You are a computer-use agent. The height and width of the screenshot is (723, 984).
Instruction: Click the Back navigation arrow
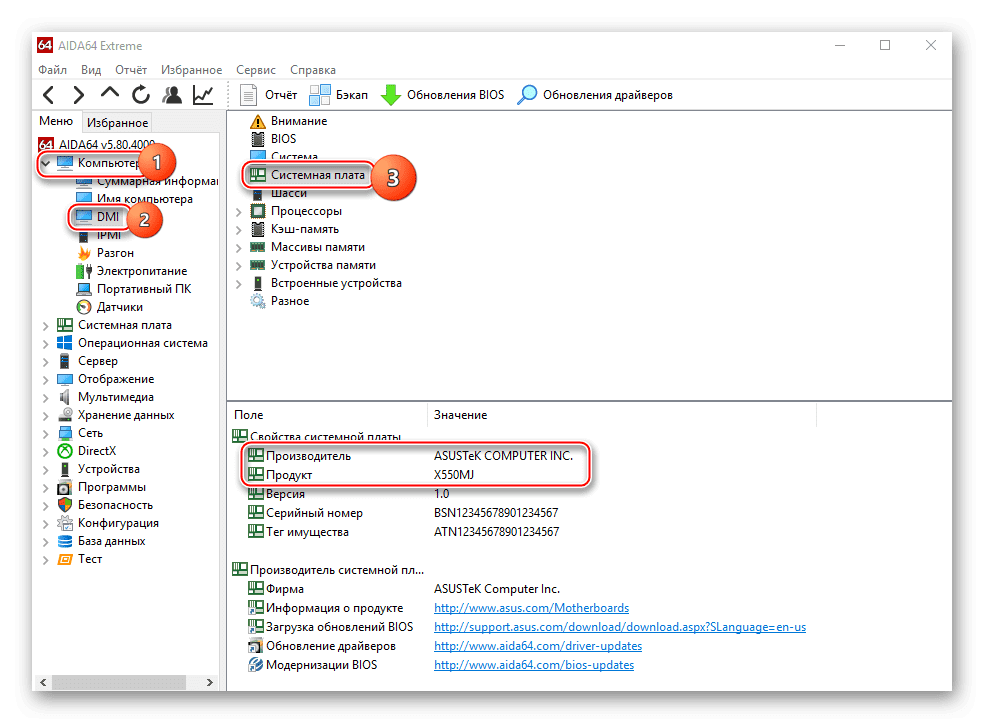(48, 95)
